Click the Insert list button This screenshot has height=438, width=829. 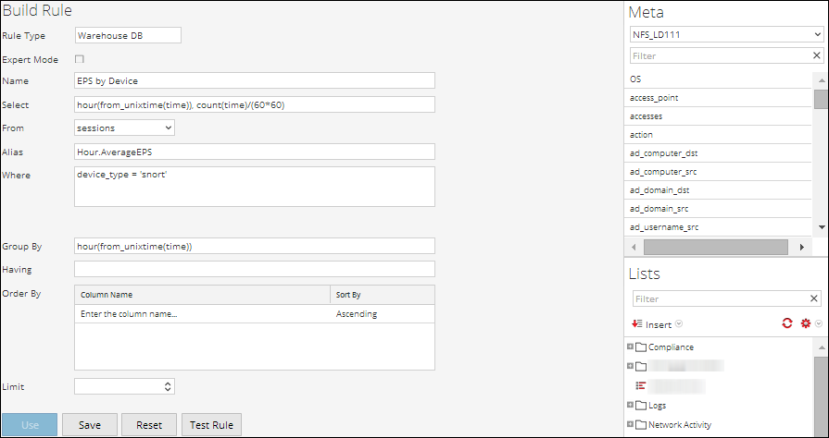[x=652, y=324]
